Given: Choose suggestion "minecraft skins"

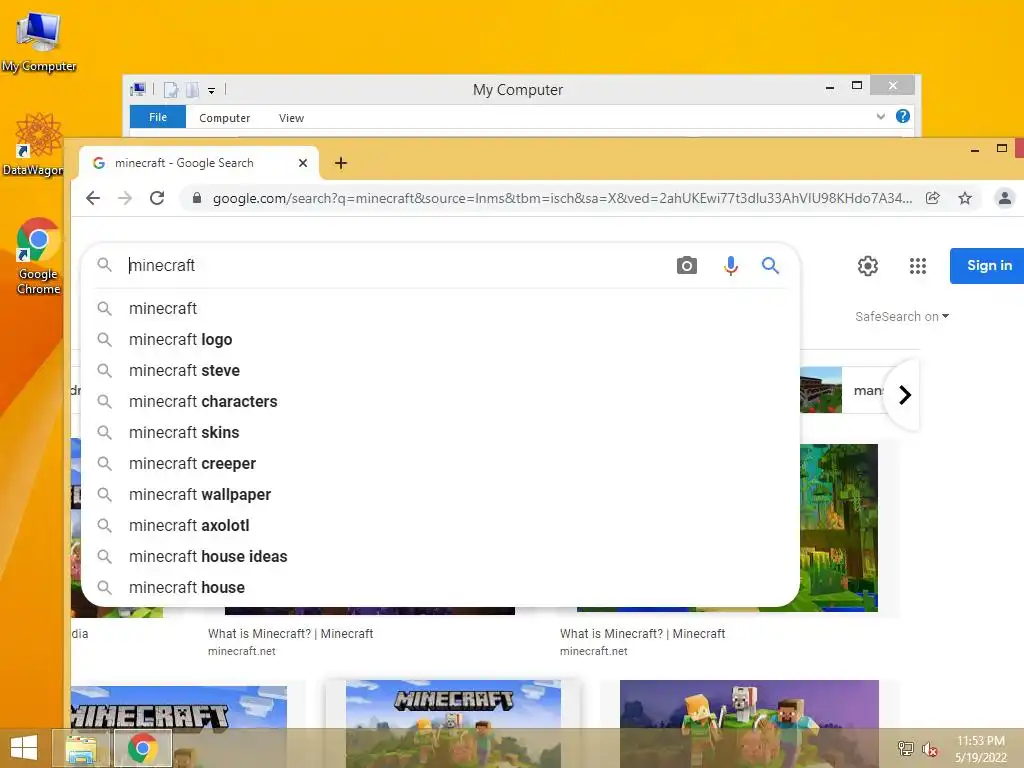Looking at the screenshot, I should pyautogui.click(x=440, y=432).
